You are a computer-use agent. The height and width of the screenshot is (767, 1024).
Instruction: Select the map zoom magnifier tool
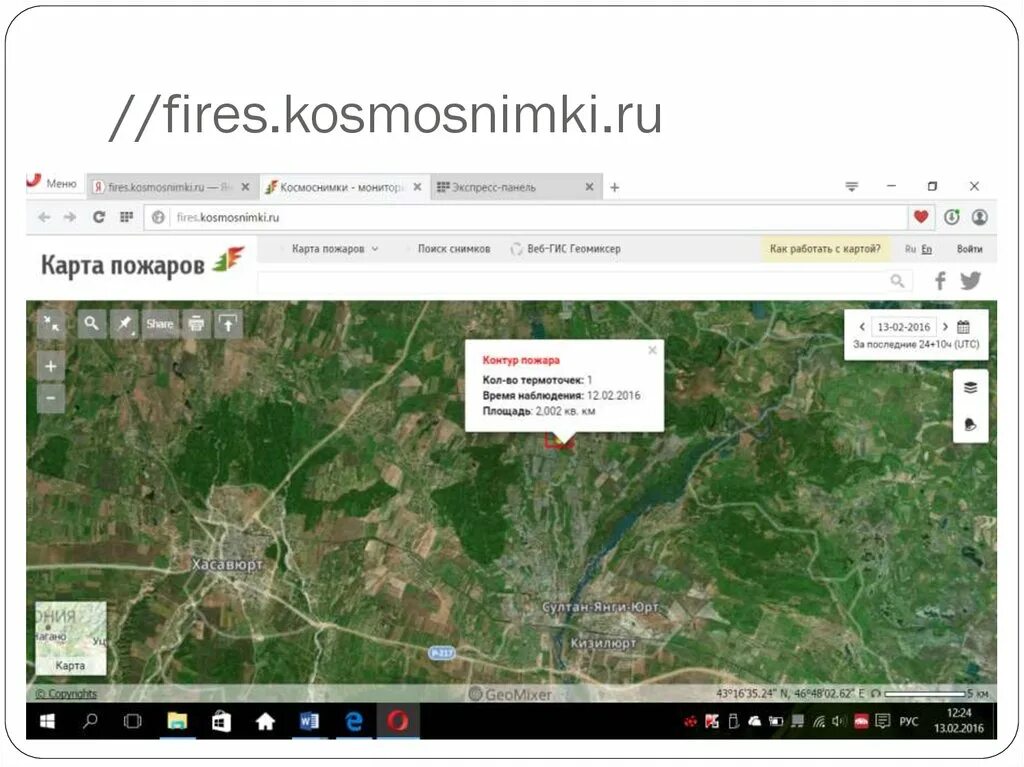pyautogui.click(x=91, y=323)
